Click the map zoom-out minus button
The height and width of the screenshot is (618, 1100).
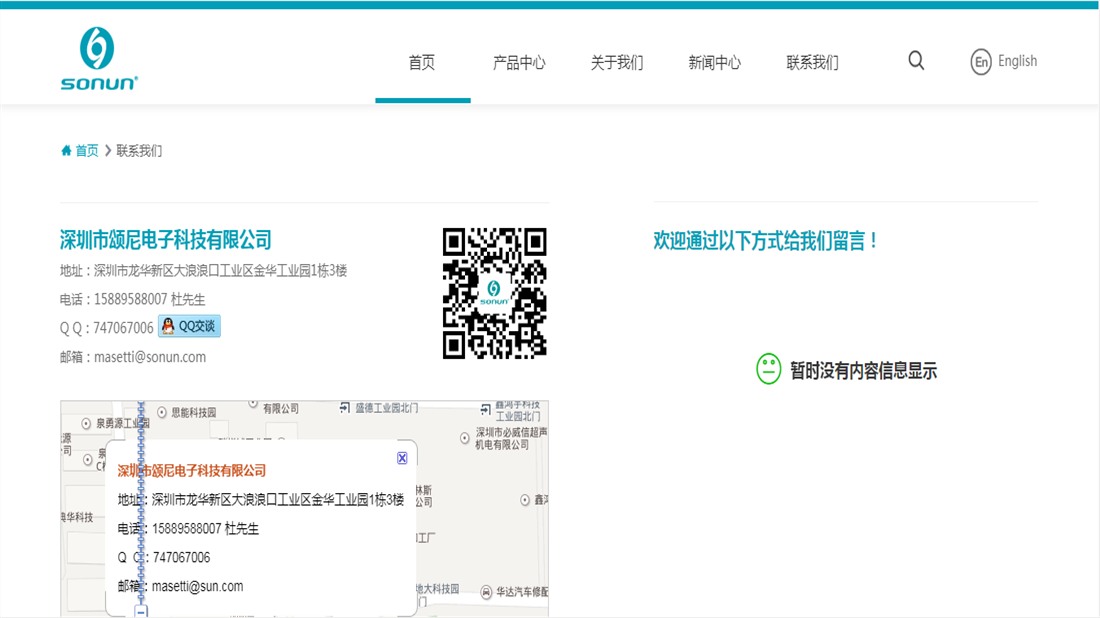[x=141, y=612]
